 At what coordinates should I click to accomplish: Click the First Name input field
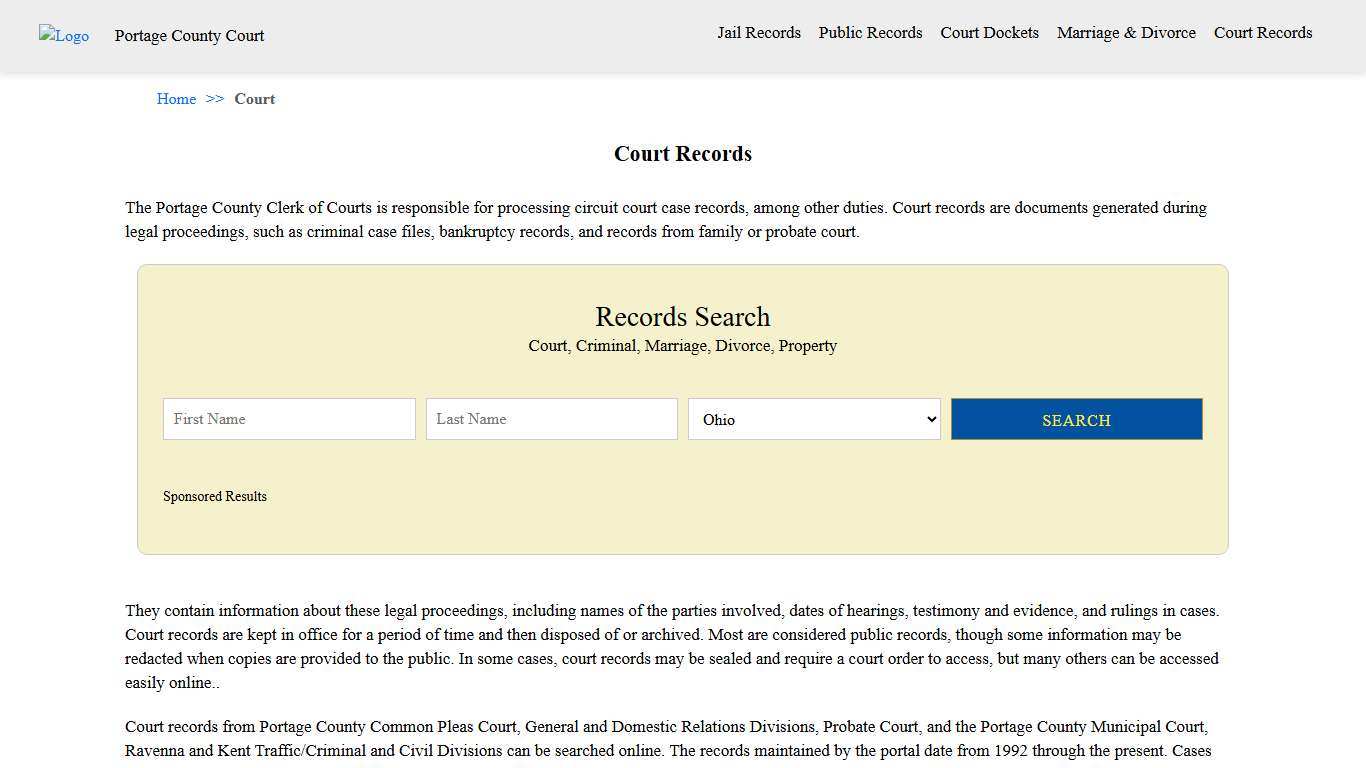(x=288, y=419)
